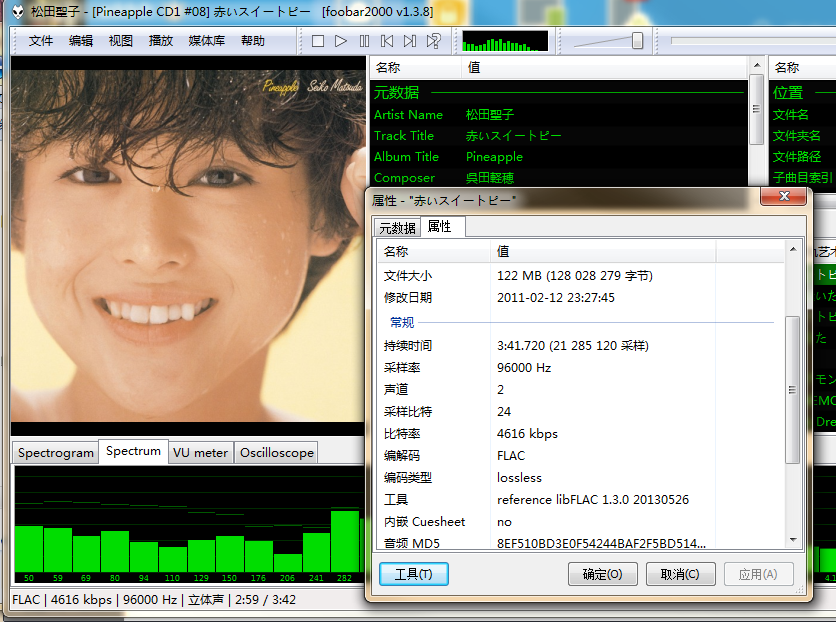836x622 pixels.
Task: Click the 值 column header in properties dialog
Action: click(603, 251)
